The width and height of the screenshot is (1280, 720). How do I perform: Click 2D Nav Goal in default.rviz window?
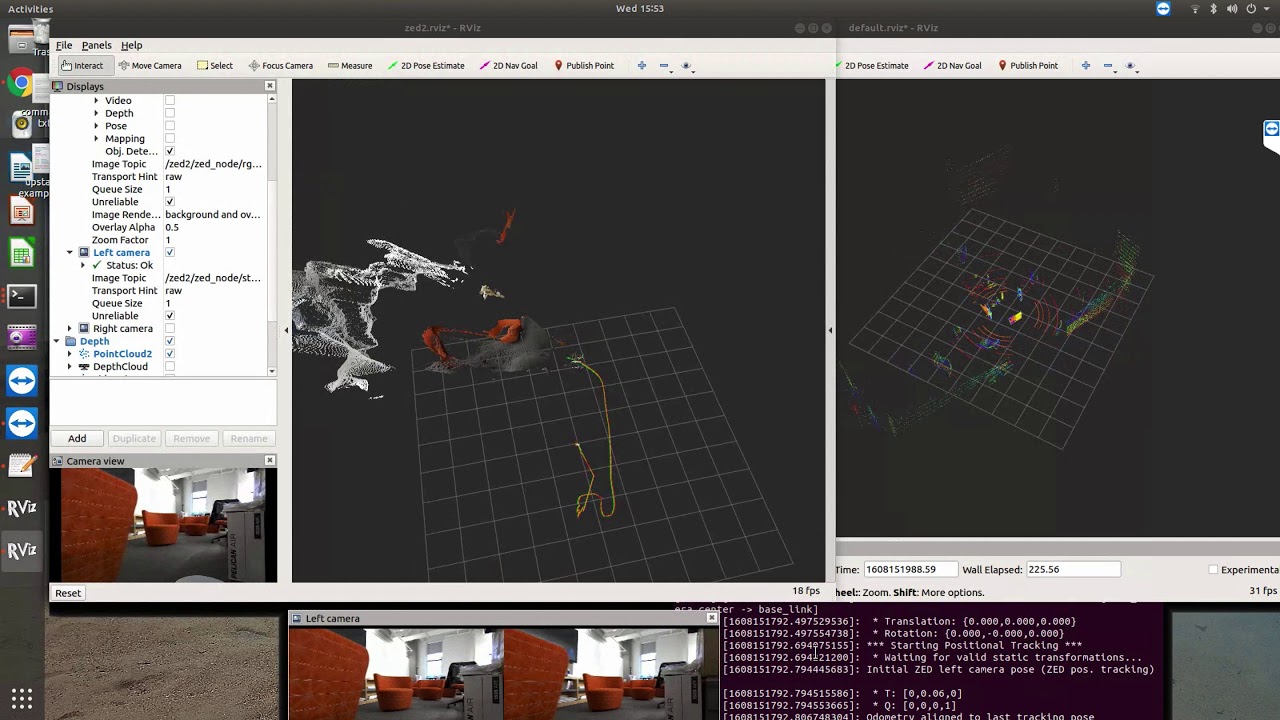tap(952, 65)
